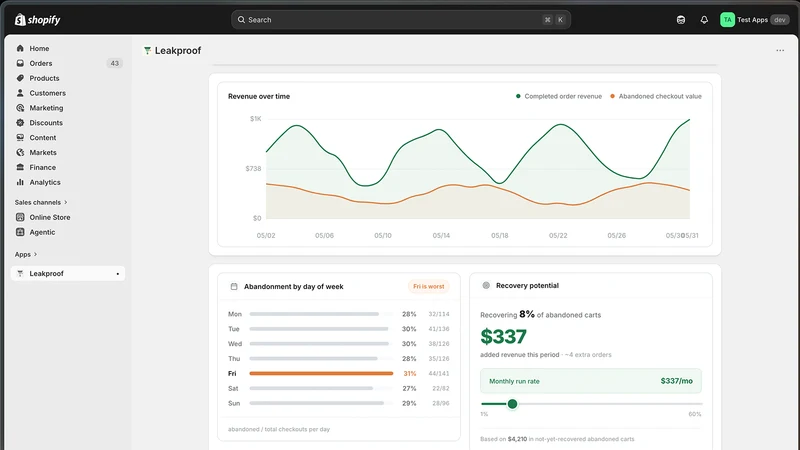Open the Test Apps store switcher
The image size is (800, 450).
pyautogui.click(x=755, y=20)
